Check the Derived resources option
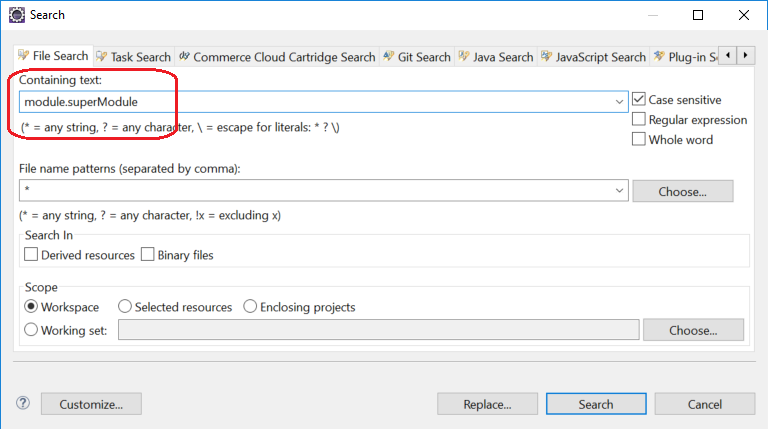 pyautogui.click(x=32, y=255)
